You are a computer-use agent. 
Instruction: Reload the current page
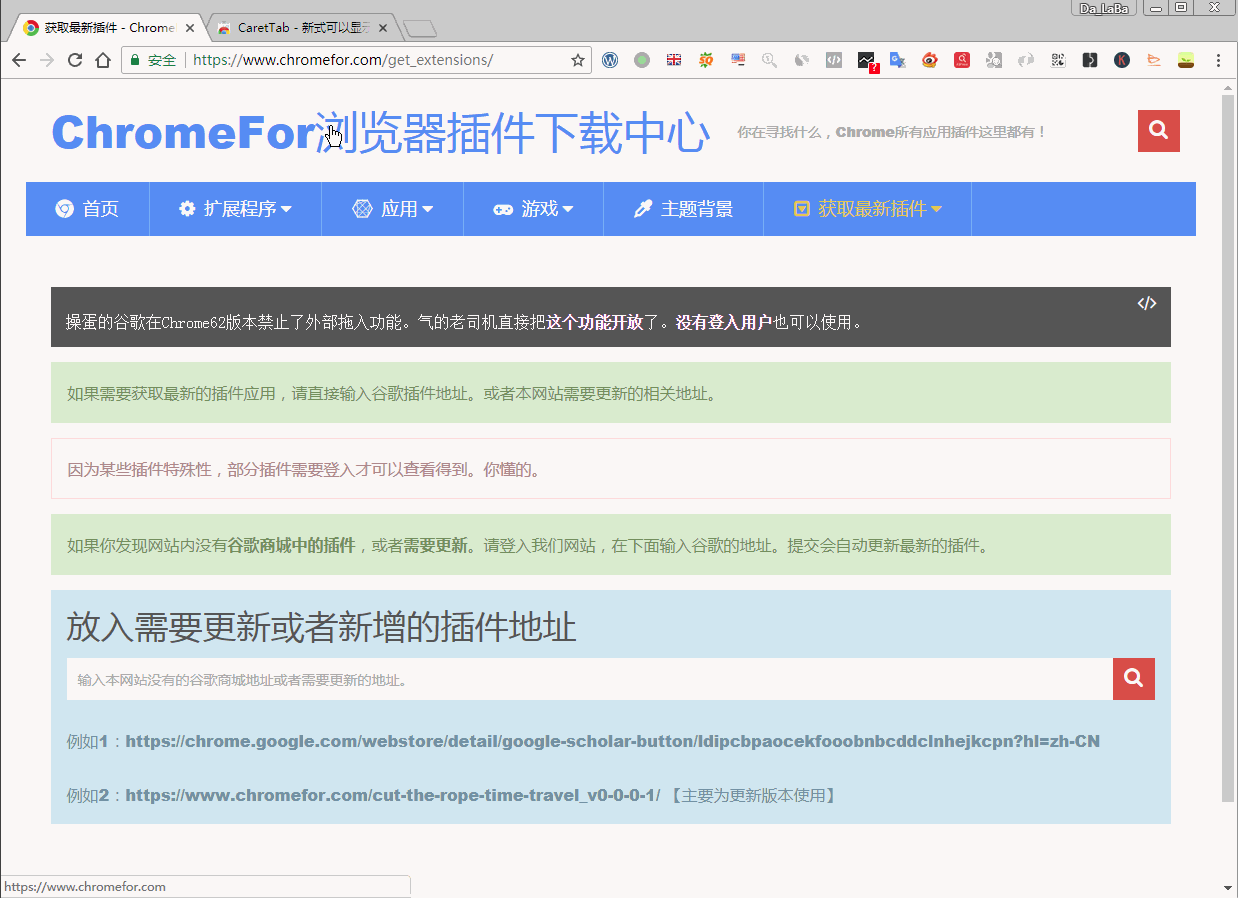pos(74,60)
